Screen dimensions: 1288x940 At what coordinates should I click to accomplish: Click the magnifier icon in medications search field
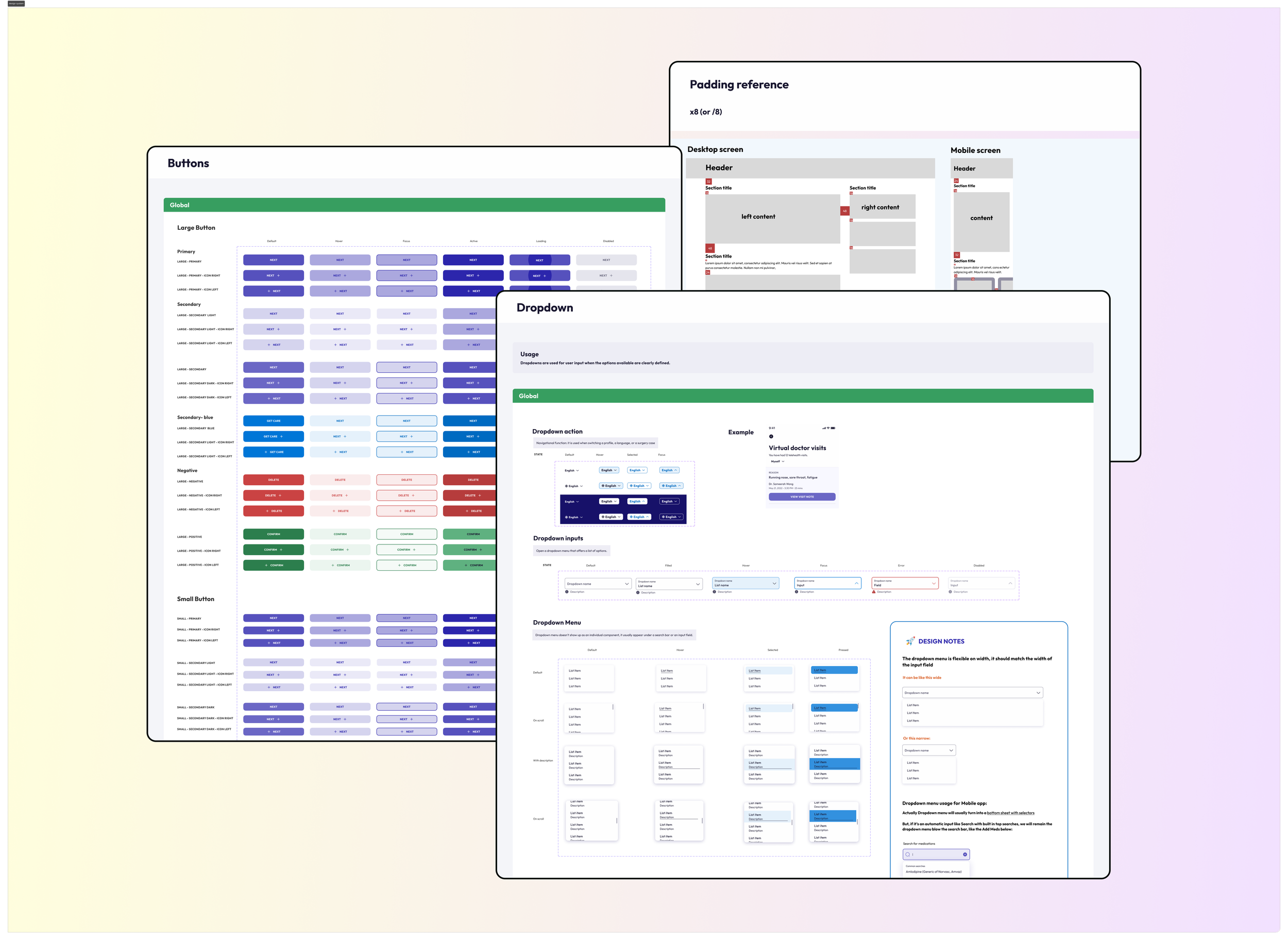[908, 854]
